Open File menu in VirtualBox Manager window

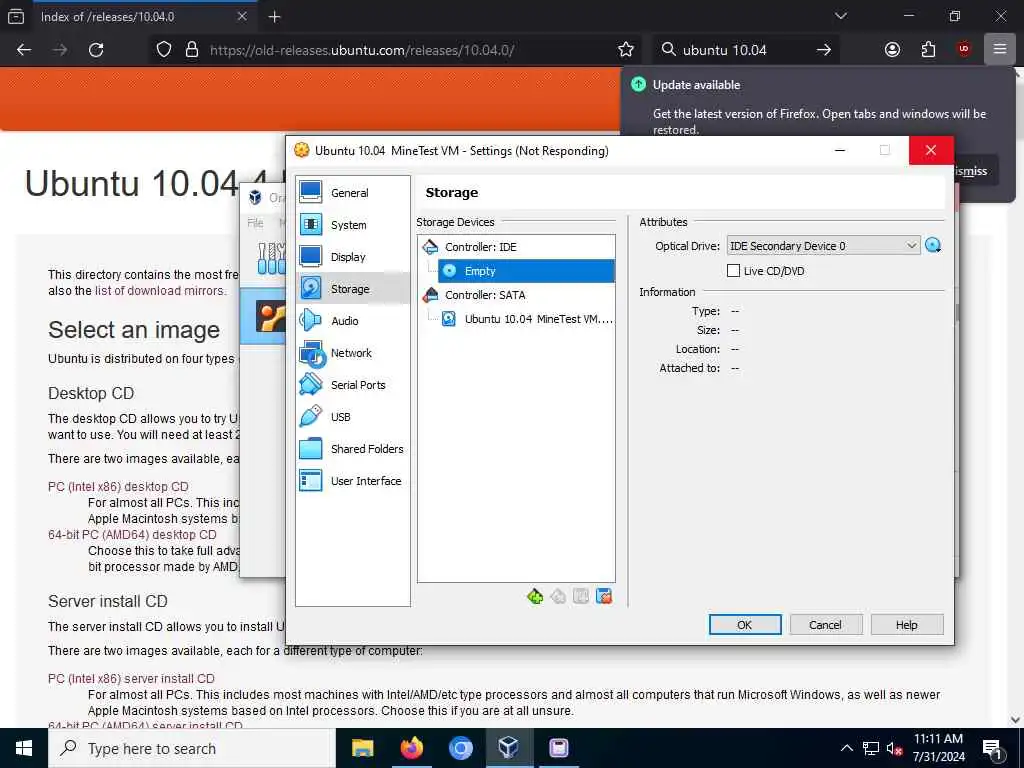coord(255,223)
